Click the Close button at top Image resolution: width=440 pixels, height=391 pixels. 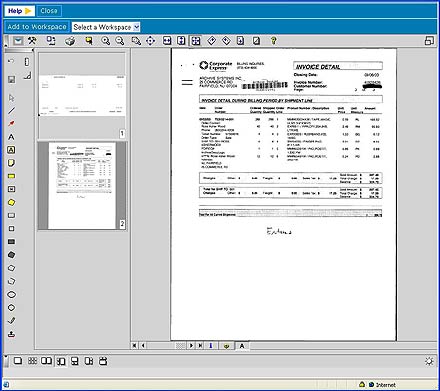(49, 11)
